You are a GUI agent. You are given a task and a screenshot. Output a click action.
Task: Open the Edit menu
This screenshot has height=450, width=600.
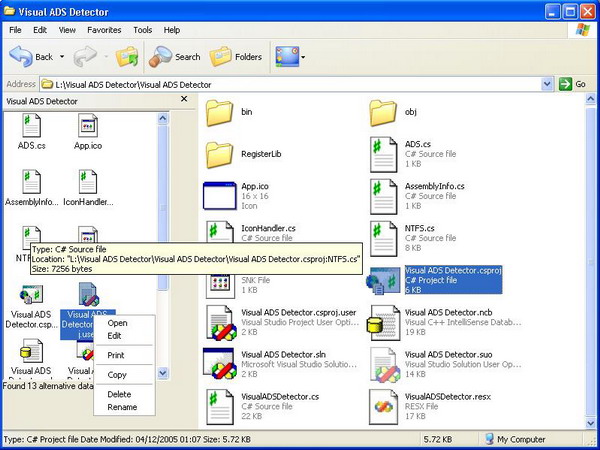click(x=40, y=30)
